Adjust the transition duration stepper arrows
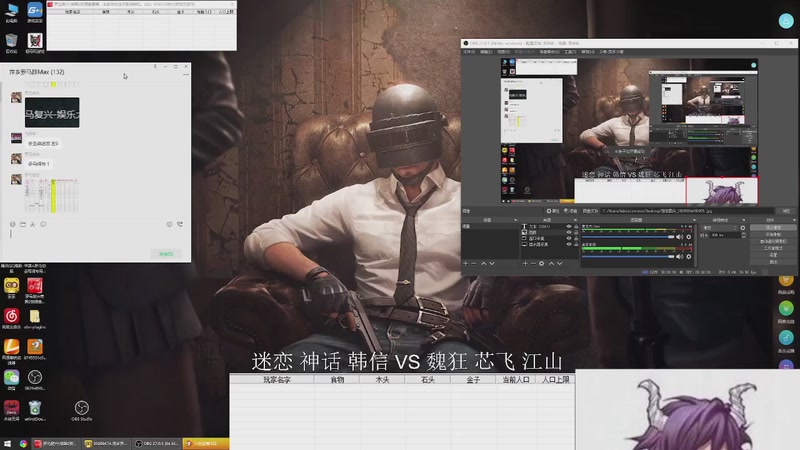800x450 pixels. 743,235
